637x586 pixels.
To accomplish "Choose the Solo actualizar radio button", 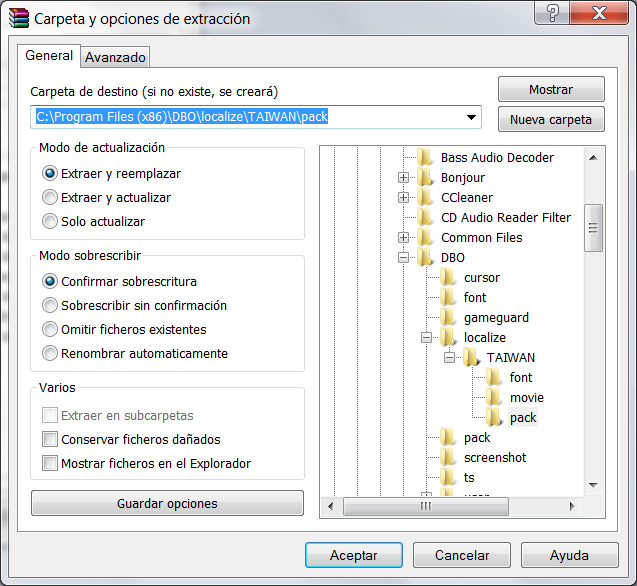I will pos(50,222).
